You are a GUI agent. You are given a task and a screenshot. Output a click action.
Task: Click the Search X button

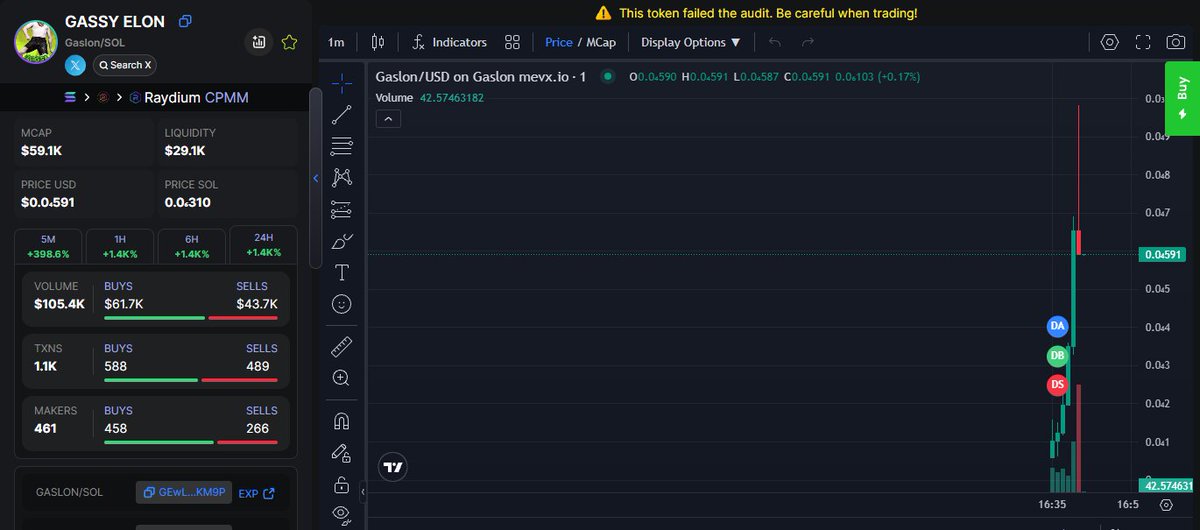pos(125,65)
